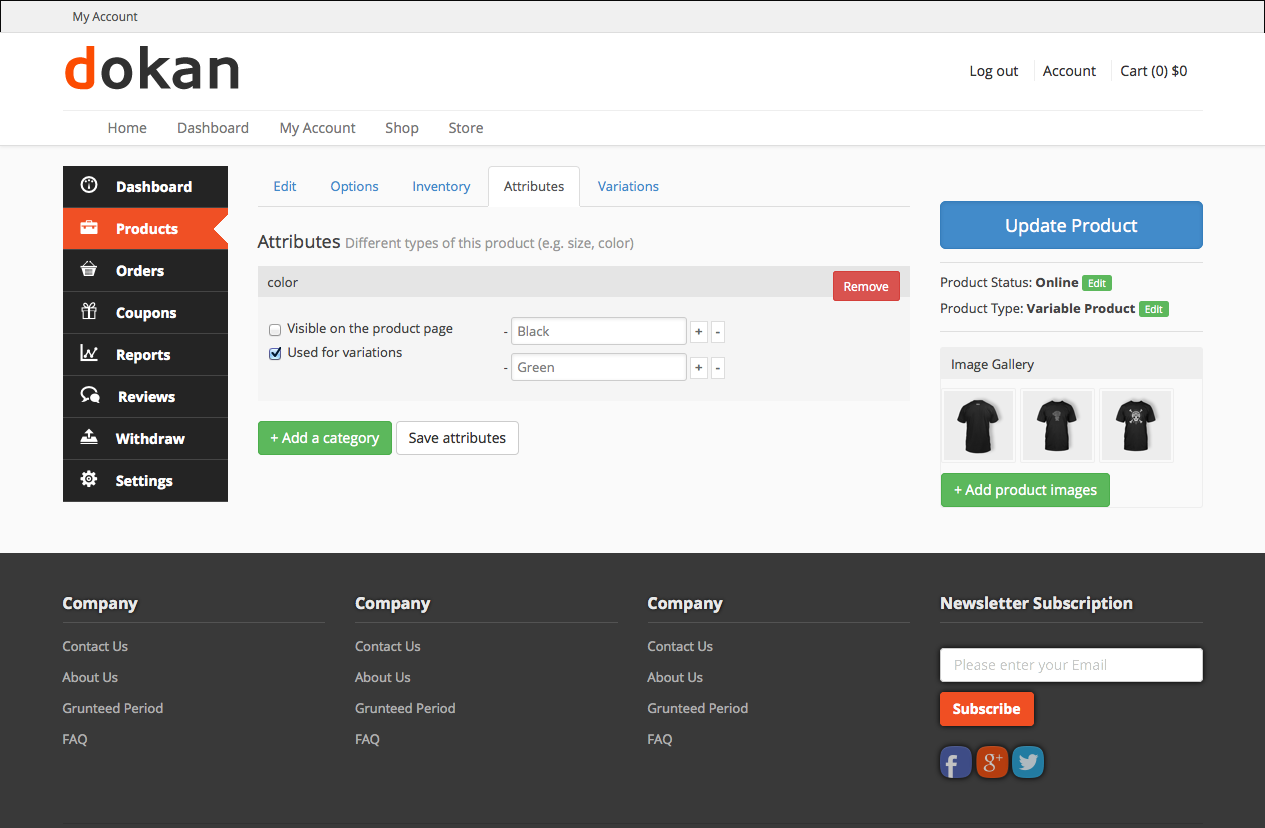Click the Orders basket icon
The width and height of the screenshot is (1265, 828).
[89, 270]
